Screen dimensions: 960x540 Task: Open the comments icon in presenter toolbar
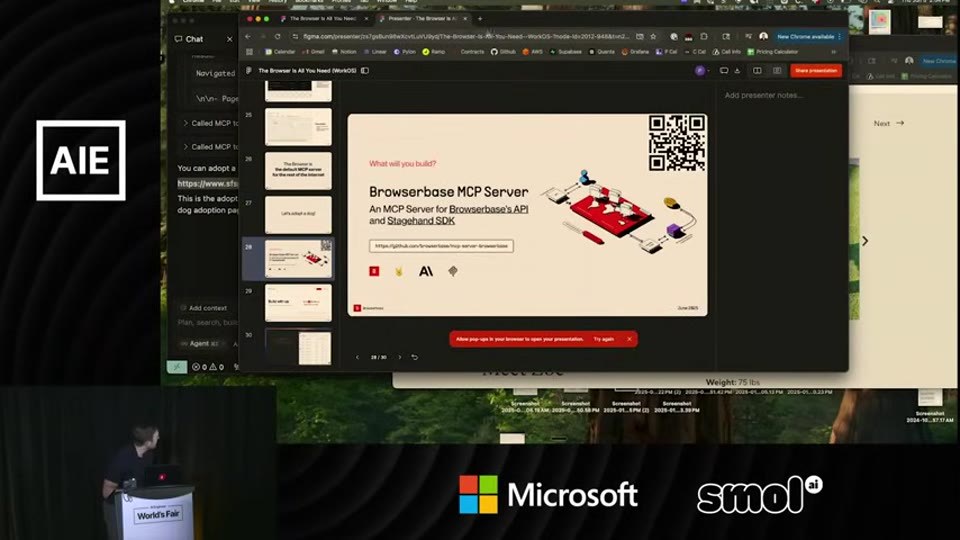point(724,70)
